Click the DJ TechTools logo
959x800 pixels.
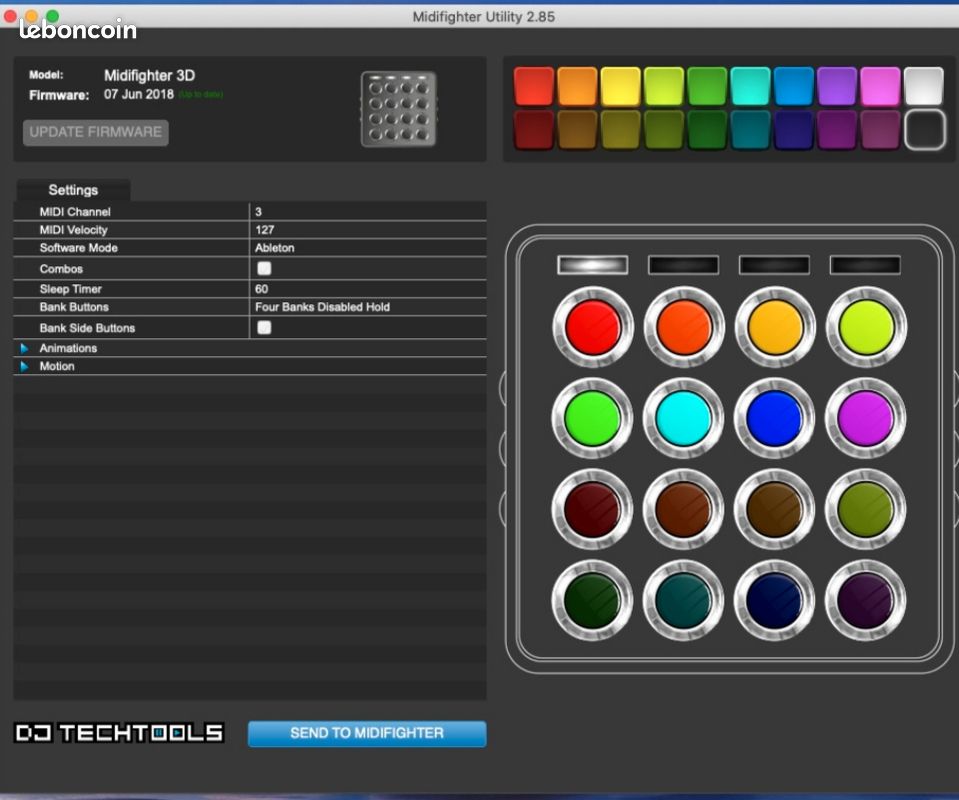coord(119,732)
